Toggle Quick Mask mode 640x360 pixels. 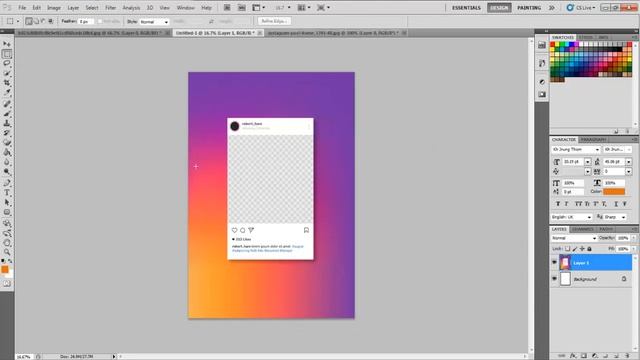(7, 283)
